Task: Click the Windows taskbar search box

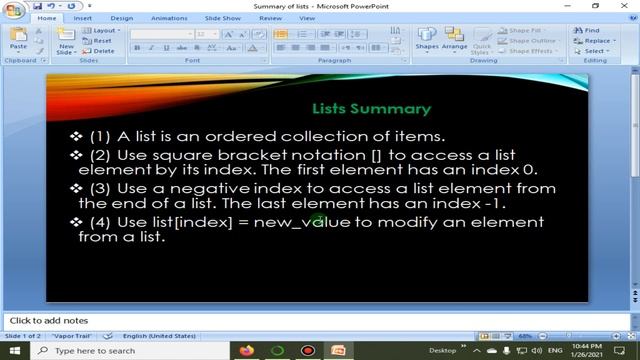Action: click(130, 351)
